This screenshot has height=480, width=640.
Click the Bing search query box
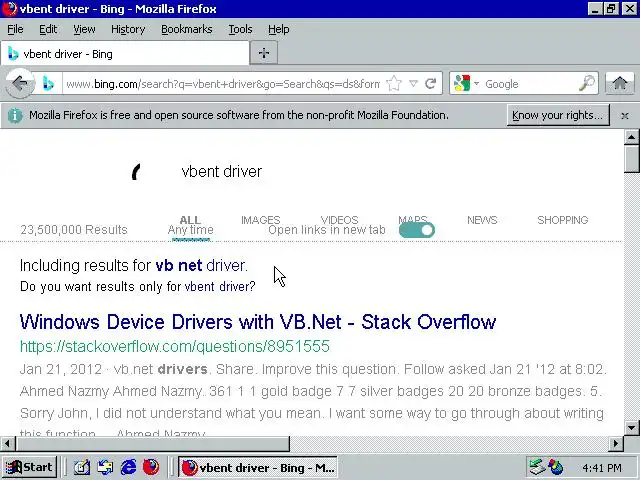click(222, 171)
